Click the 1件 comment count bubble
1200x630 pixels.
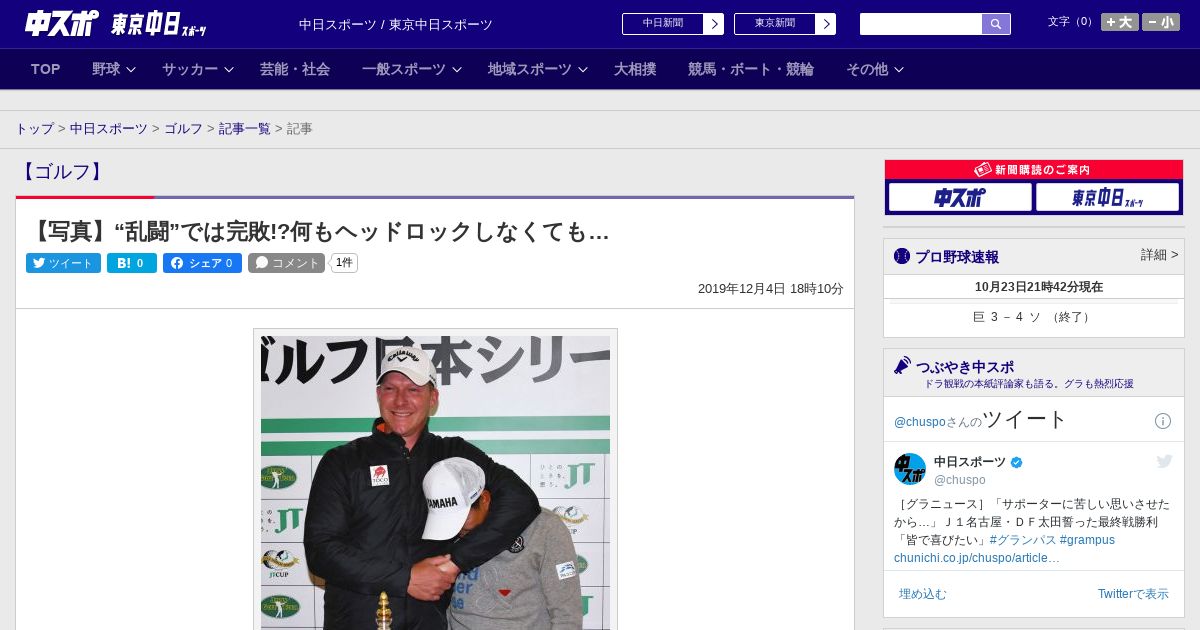coord(344,263)
